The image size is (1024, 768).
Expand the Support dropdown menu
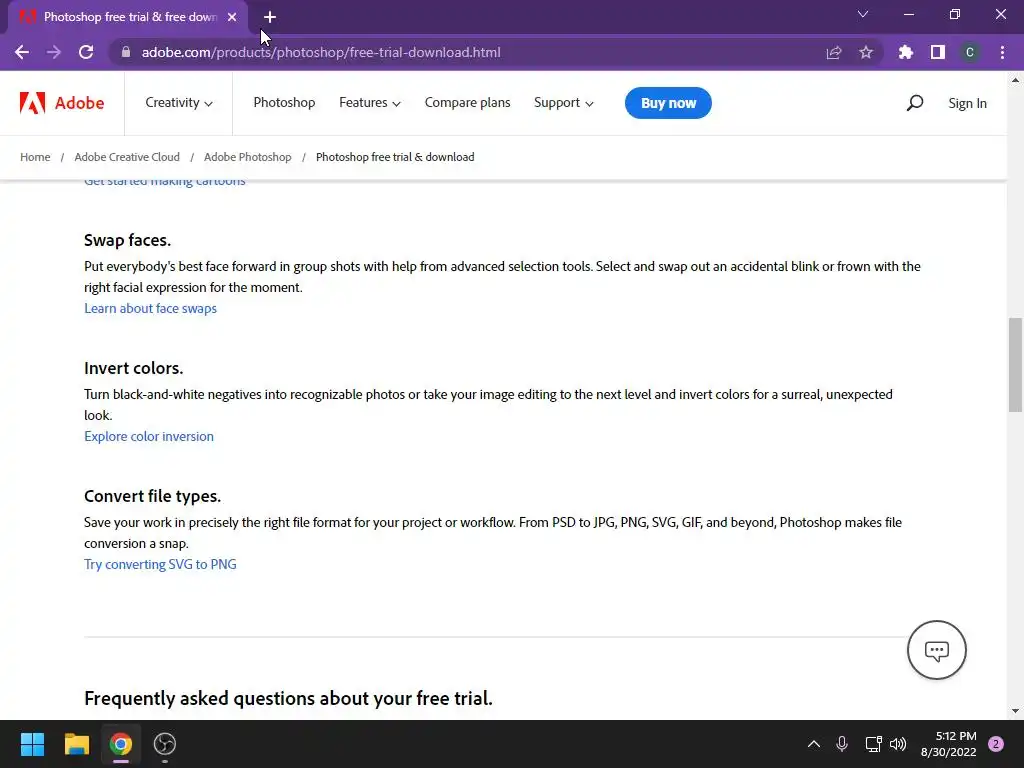tap(564, 103)
